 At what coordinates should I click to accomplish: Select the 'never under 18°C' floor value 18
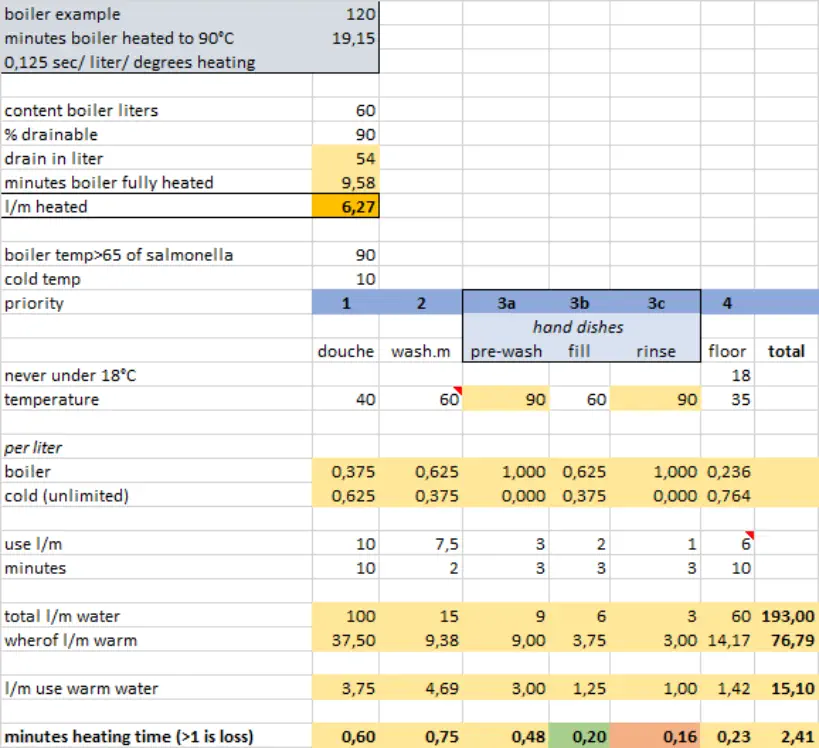coord(727,375)
